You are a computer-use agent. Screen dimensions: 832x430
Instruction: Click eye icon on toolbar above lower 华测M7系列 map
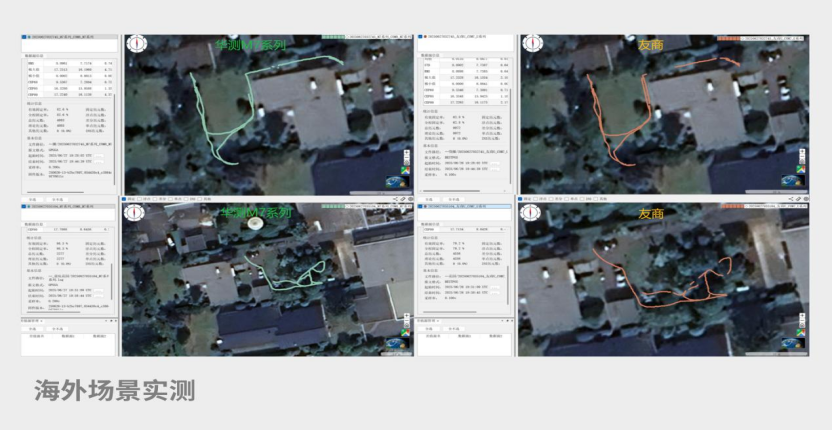click(411, 199)
